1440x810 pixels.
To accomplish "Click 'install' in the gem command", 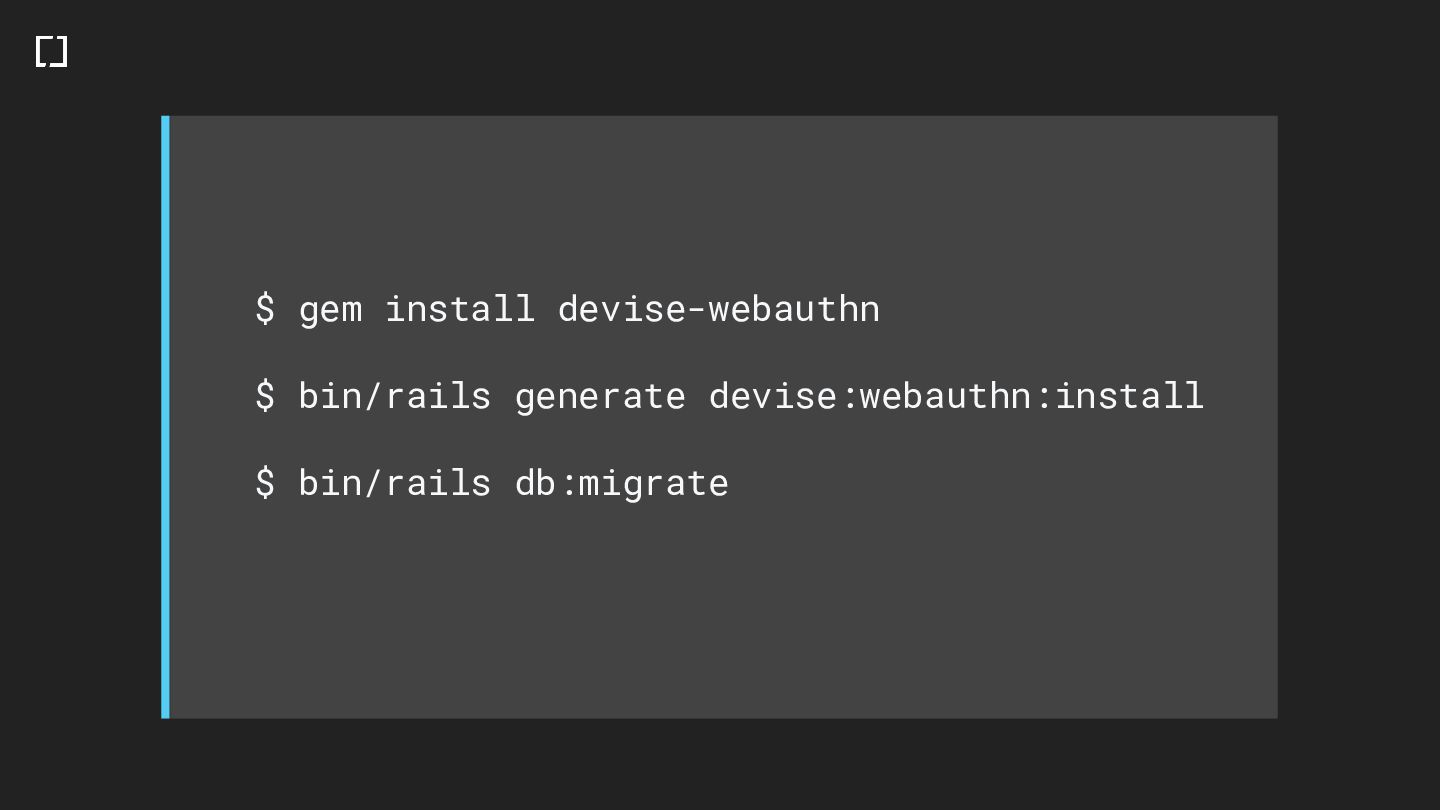I will pos(460,308).
